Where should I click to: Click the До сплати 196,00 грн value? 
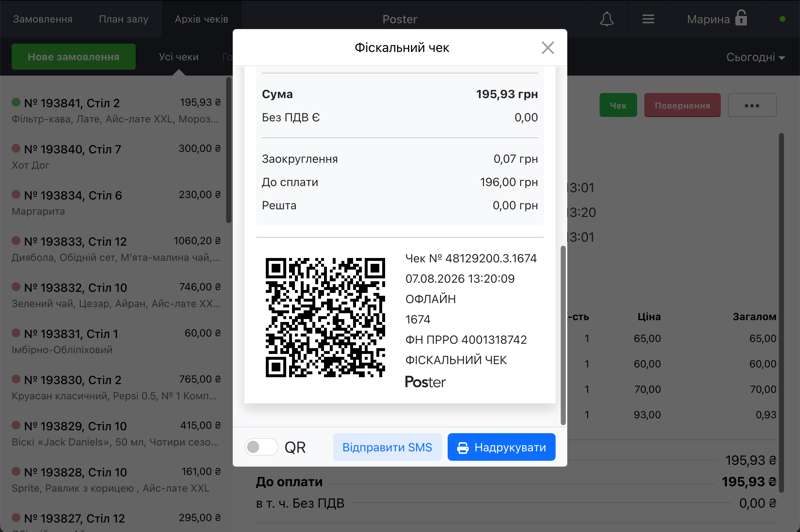click(x=509, y=182)
